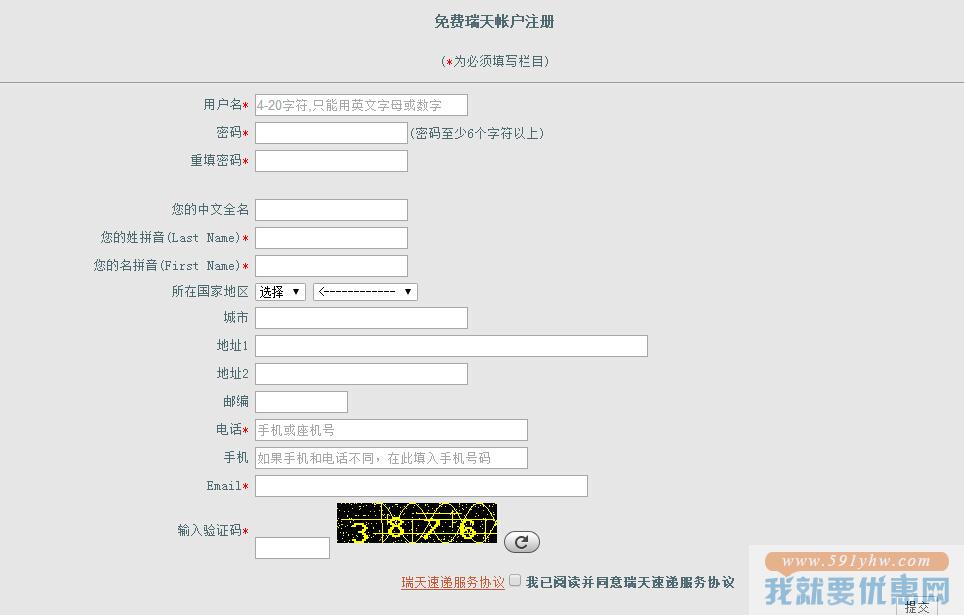The height and width of the screenshot is (615, 964).
Task: Check the agree to service agreement checkbox
Action: pos(515,580)
